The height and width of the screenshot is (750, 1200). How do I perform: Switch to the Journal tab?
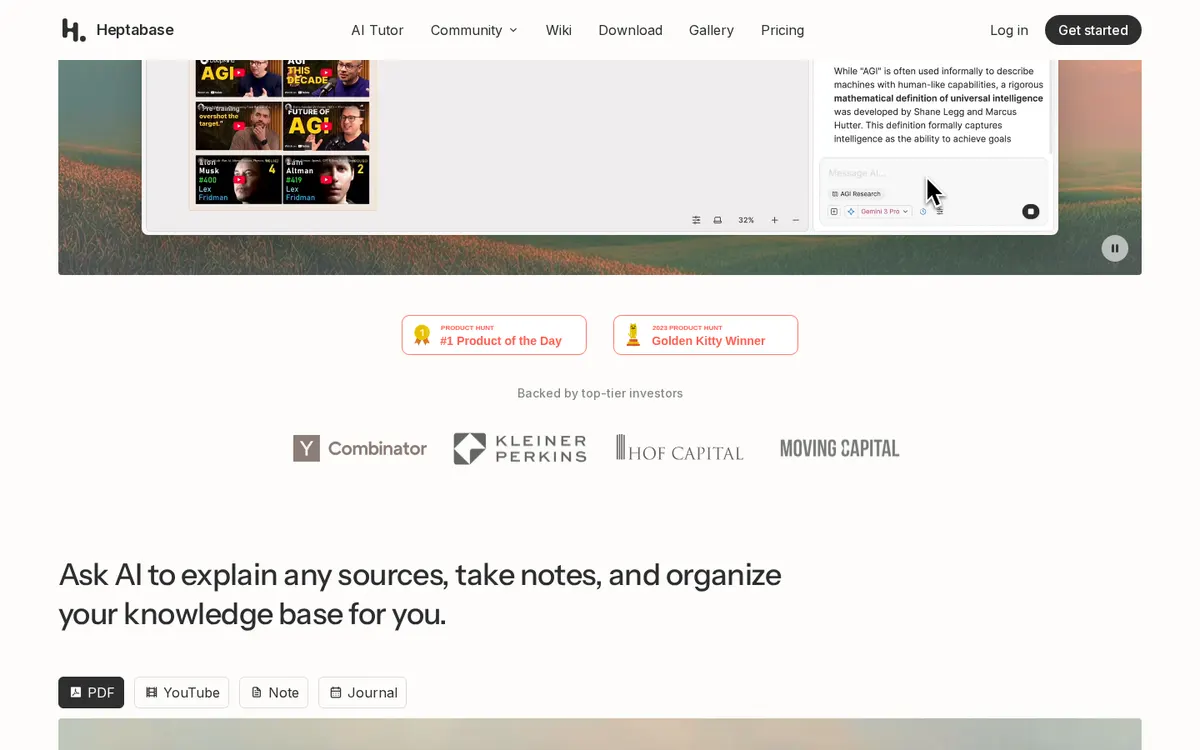pos(362,692)
